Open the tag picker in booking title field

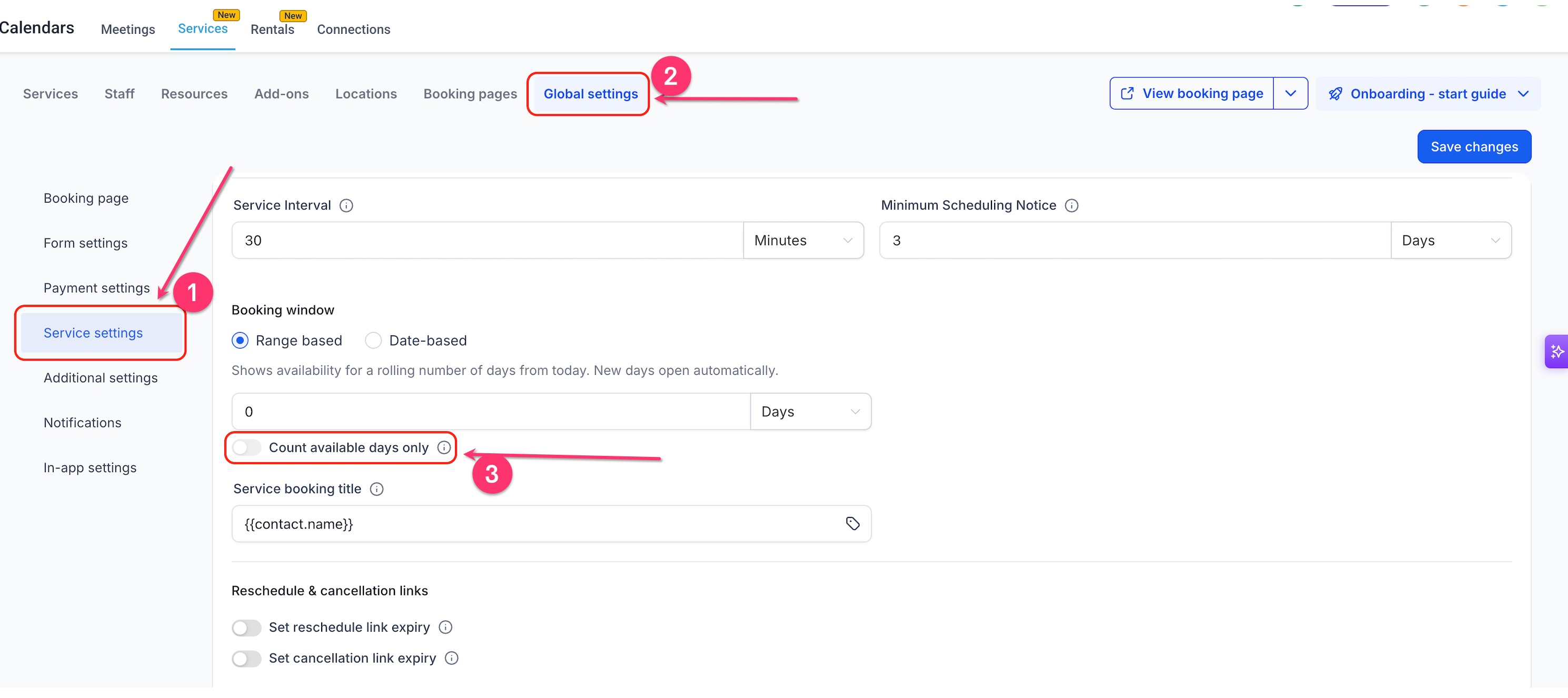click(852, 524)
